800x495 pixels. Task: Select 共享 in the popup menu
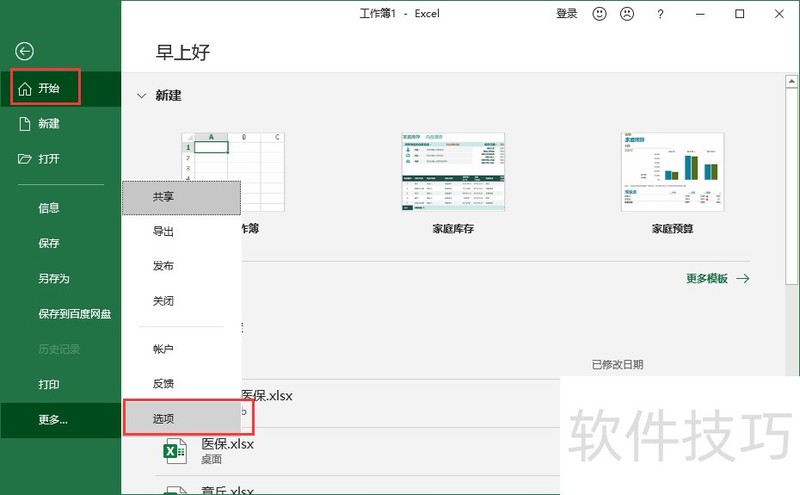(x=182, y=197)
